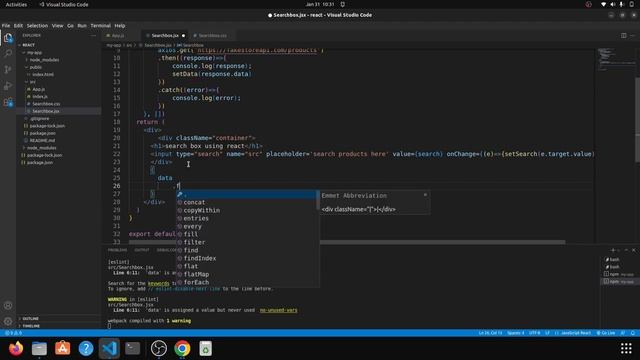The width and height of the screenshot is (640, 360).
Task: Click the no-unused-vars link in terminal
Action: coord(278,310)
